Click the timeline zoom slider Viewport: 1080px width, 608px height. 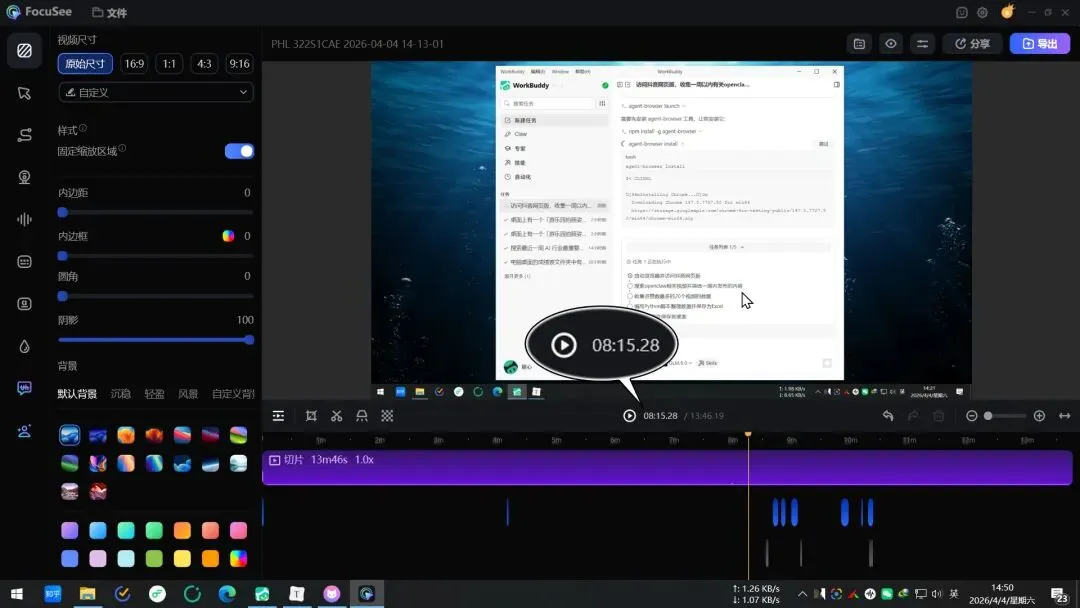1005,416
